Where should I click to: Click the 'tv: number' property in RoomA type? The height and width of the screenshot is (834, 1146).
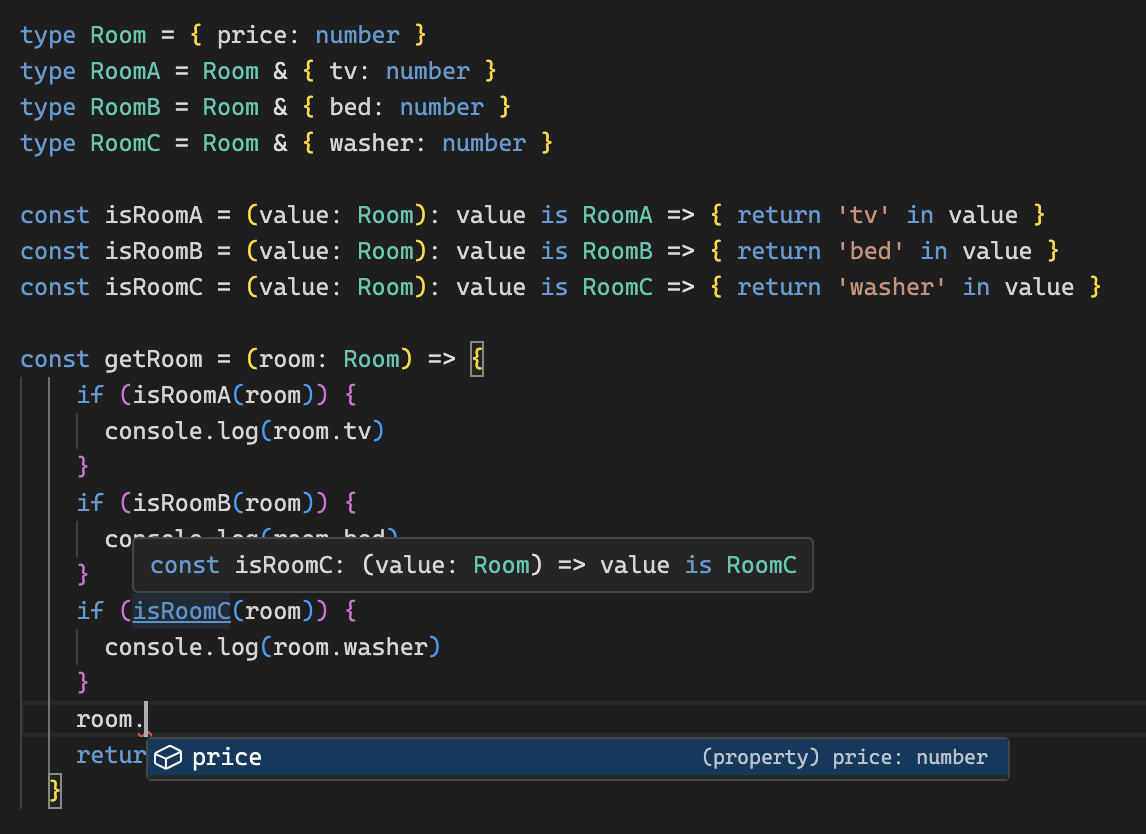pyautogui.click(x=399, y=71)
